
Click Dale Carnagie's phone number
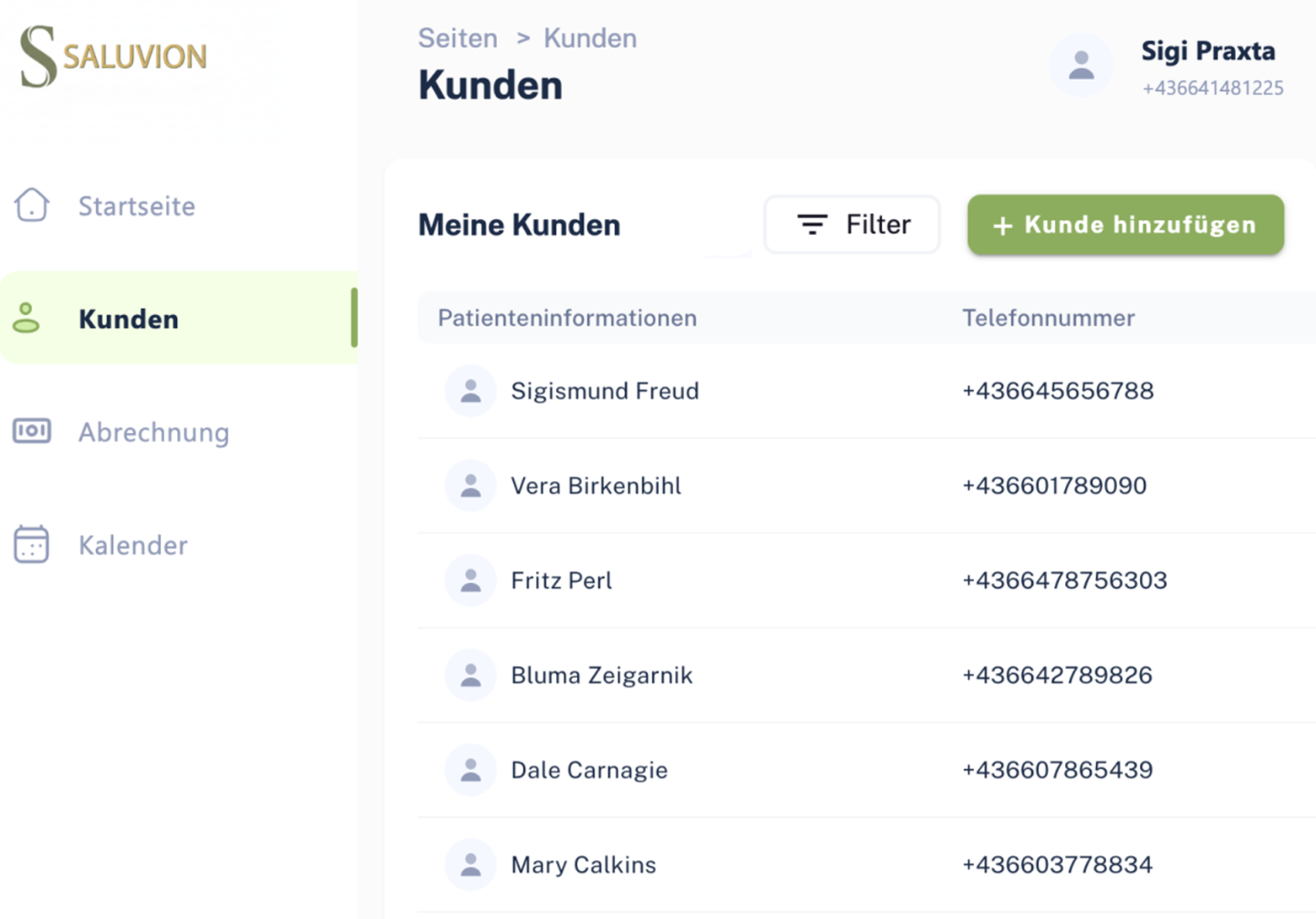point(1057,770)
